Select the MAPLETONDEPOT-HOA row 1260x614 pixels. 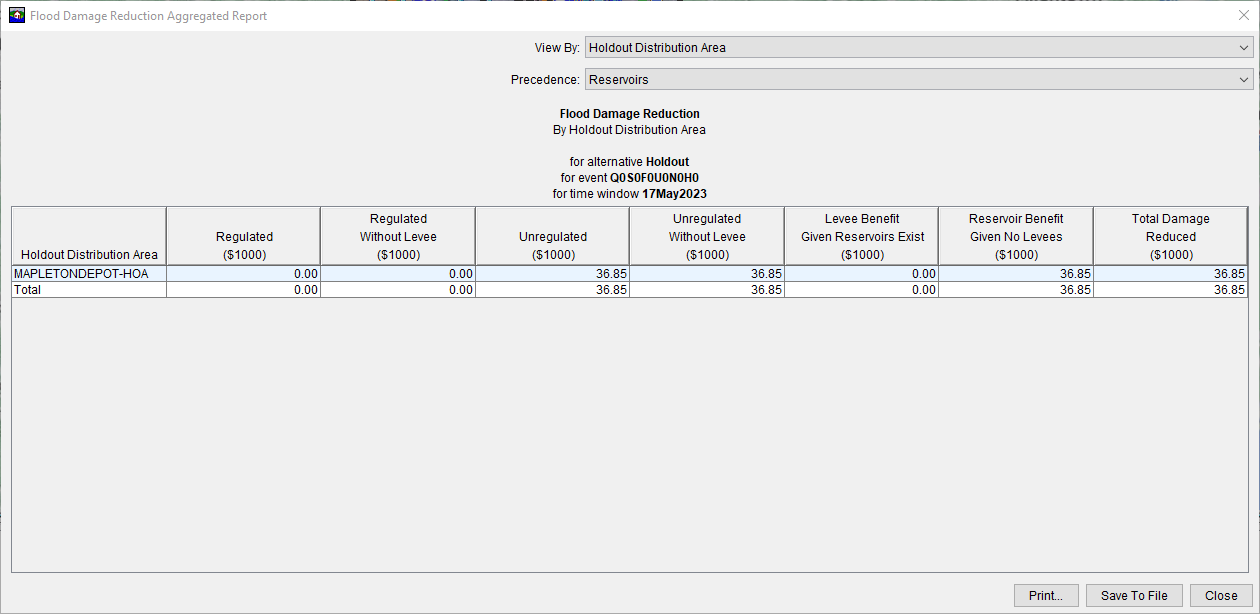click(x=88, y=273)
